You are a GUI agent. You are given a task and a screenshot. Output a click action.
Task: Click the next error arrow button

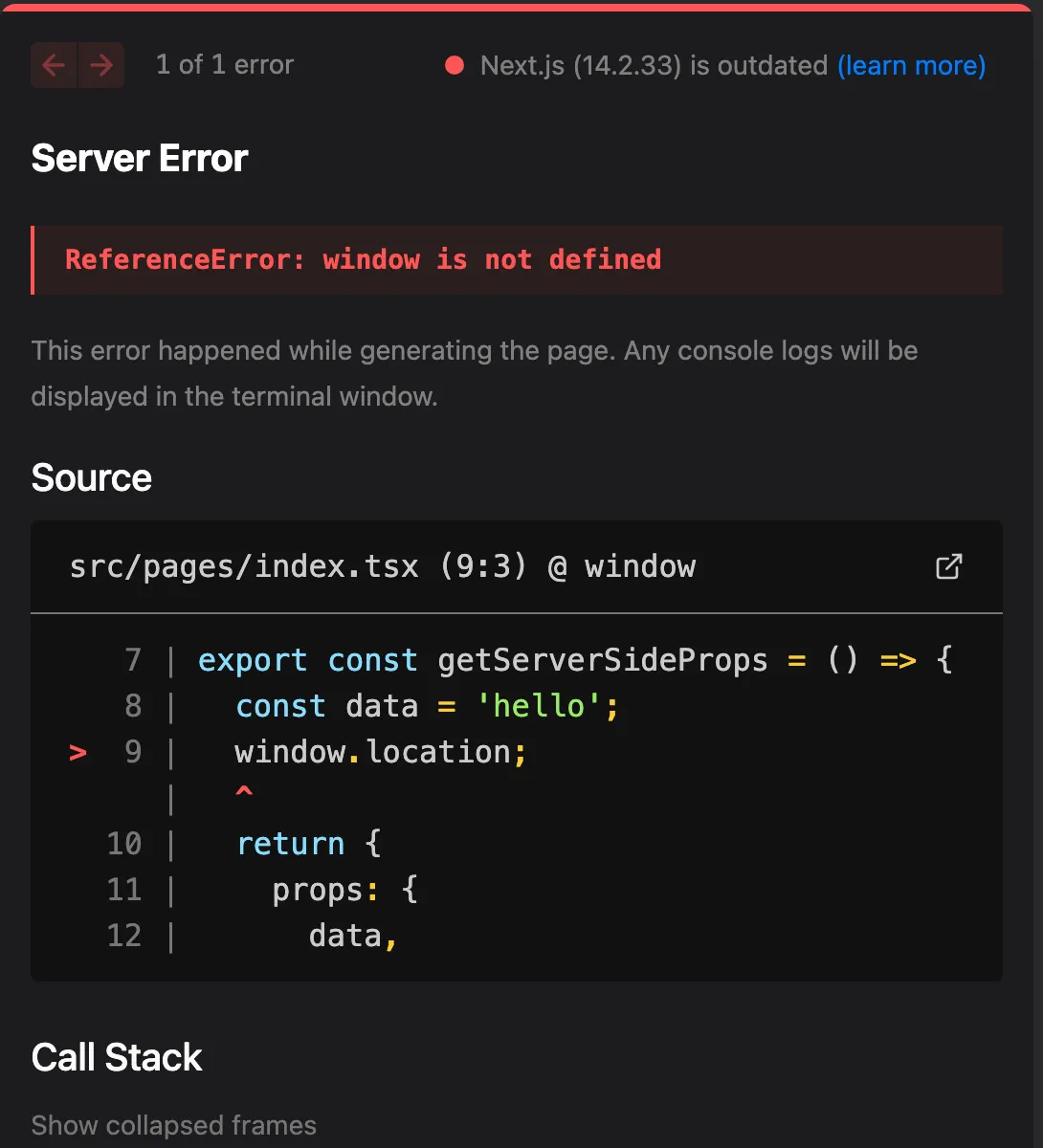(101, 65)
